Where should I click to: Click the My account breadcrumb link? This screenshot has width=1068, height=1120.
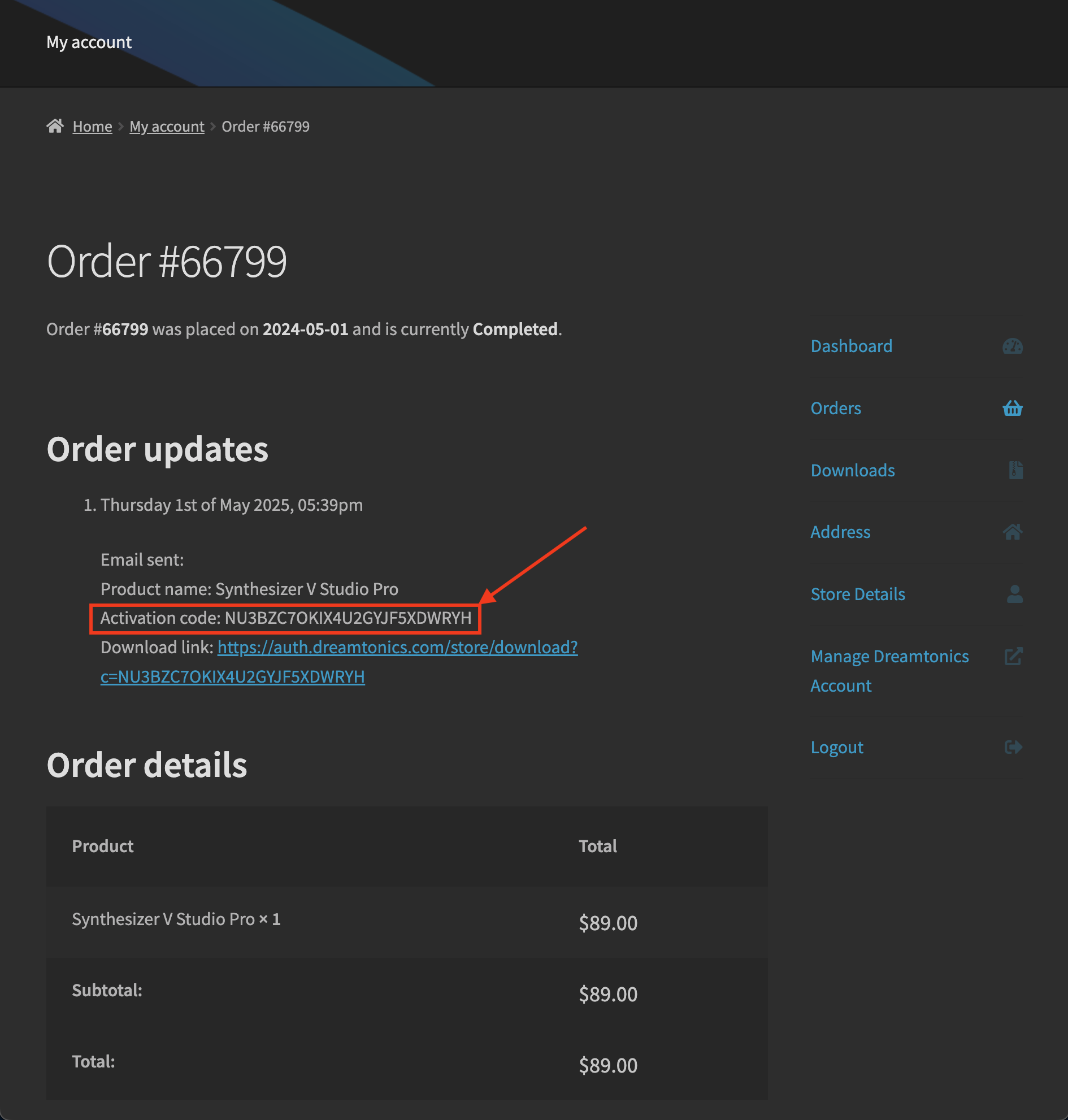coord(167,127)
